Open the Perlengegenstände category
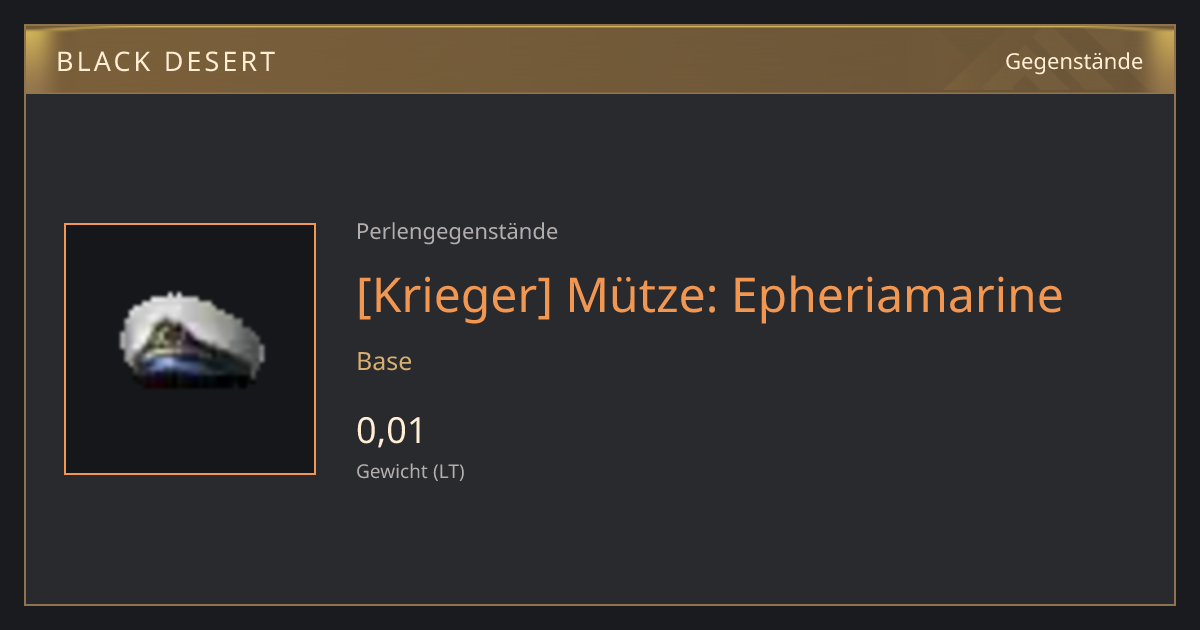The width and height of the screenshot is (1200, 630). [x=457, y=232]
